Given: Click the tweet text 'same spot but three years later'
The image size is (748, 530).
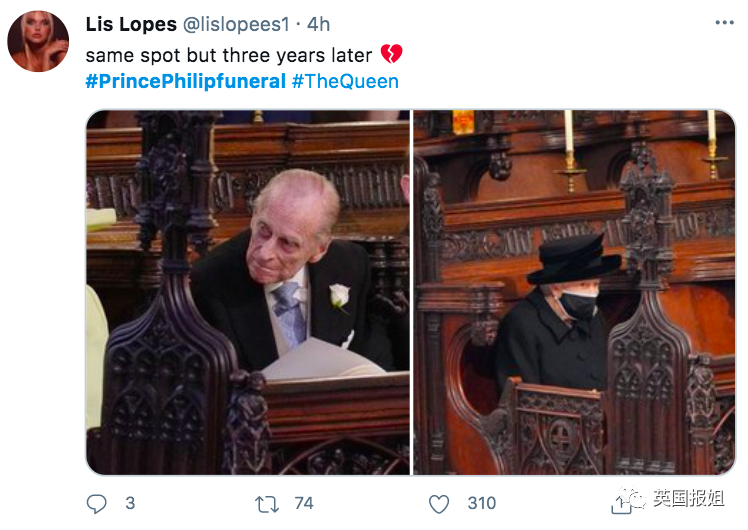Looking at the screenshot, I should [x=229, y=55].
